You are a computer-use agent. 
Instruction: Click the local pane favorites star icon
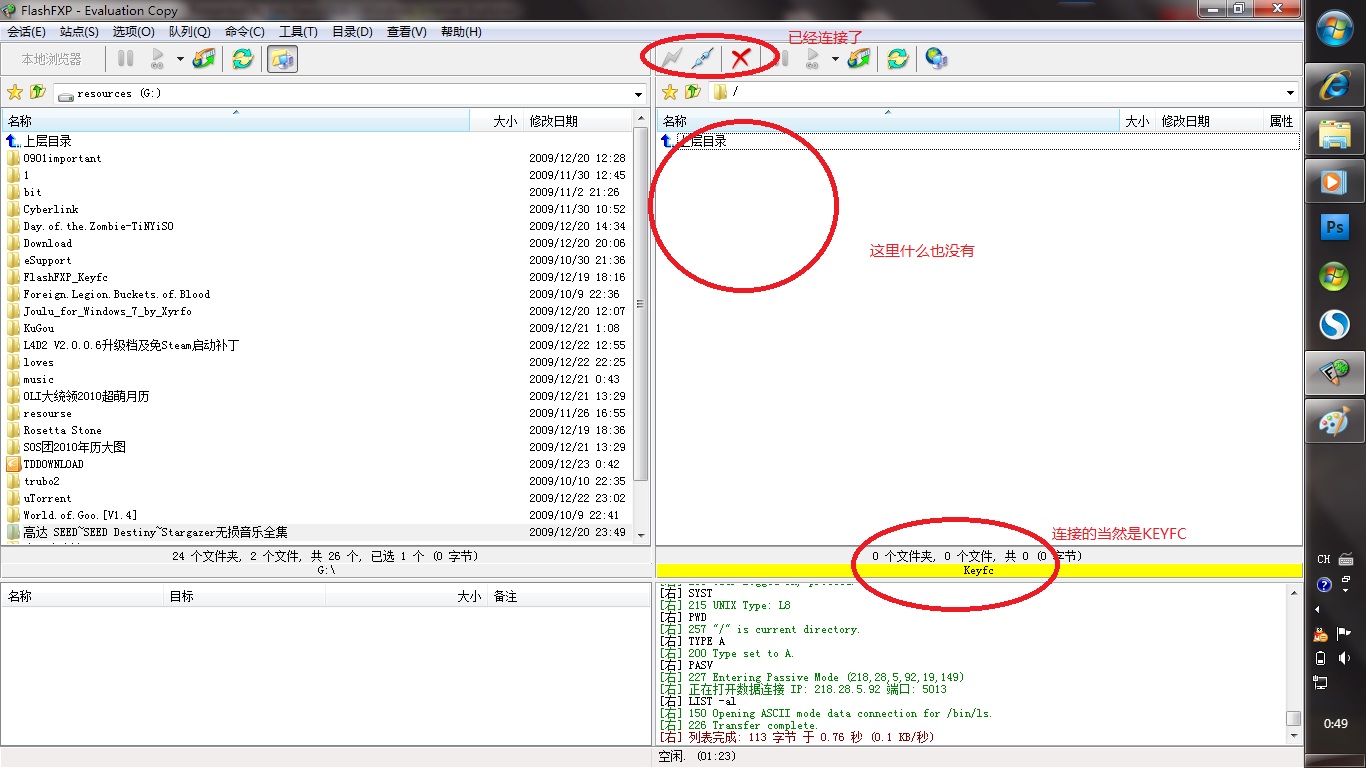(x=15, y=92)
